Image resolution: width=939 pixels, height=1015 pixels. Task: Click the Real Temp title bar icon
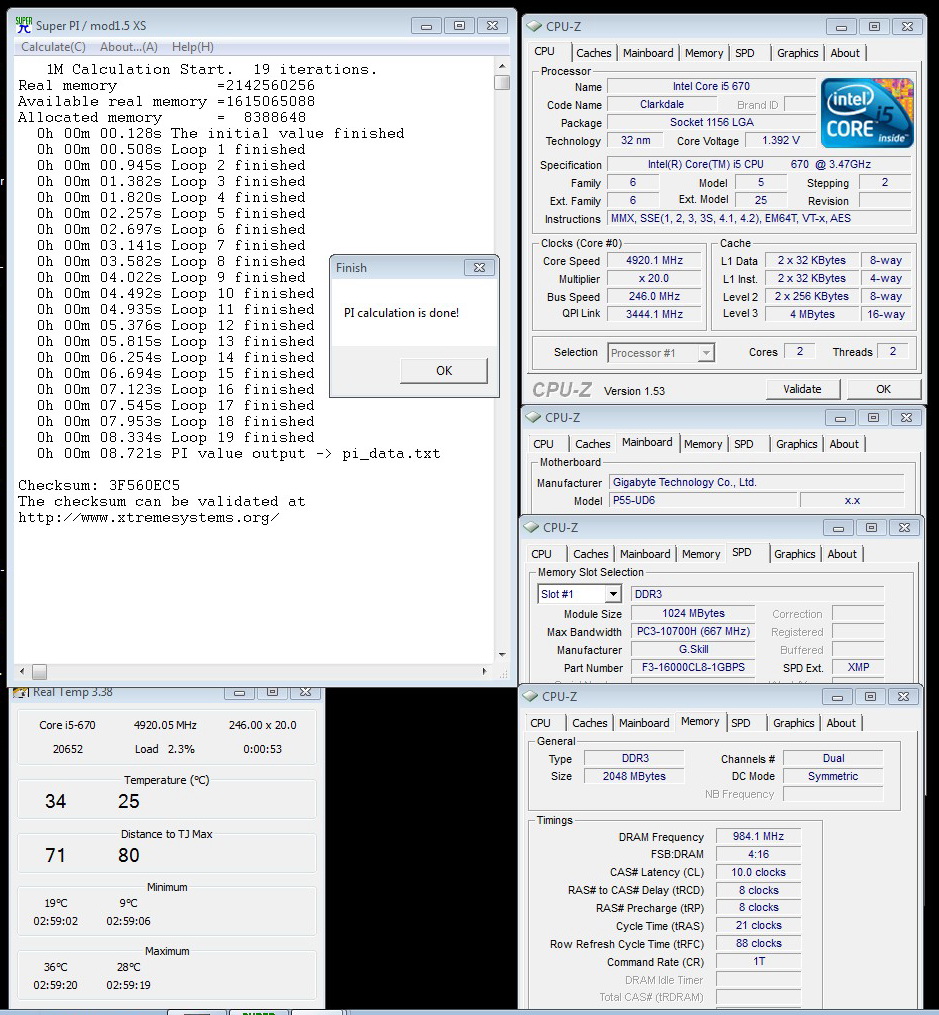[21, 692]
